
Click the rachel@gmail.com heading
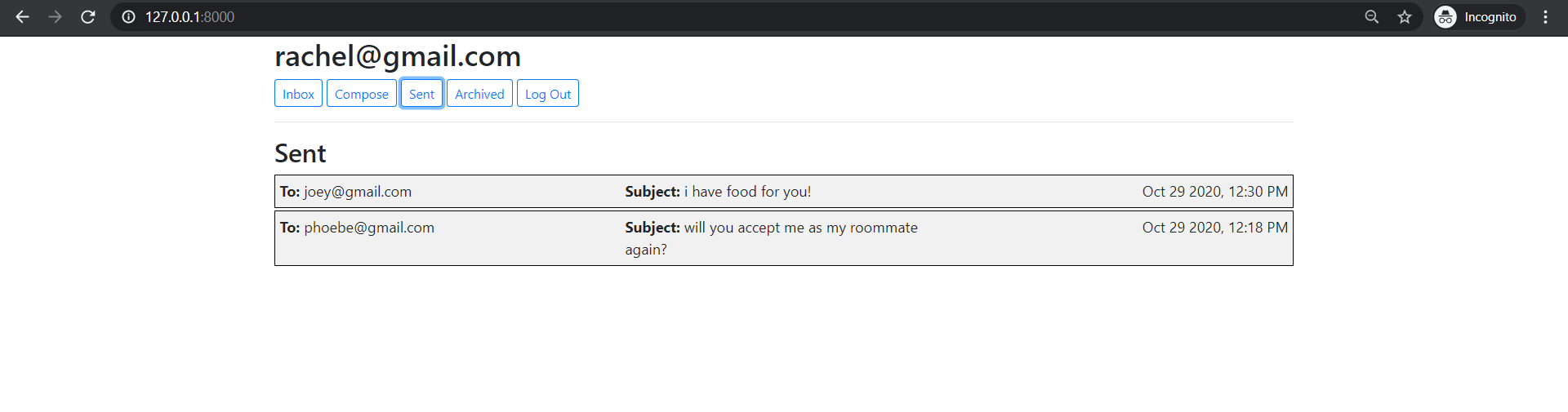[398, 56]
